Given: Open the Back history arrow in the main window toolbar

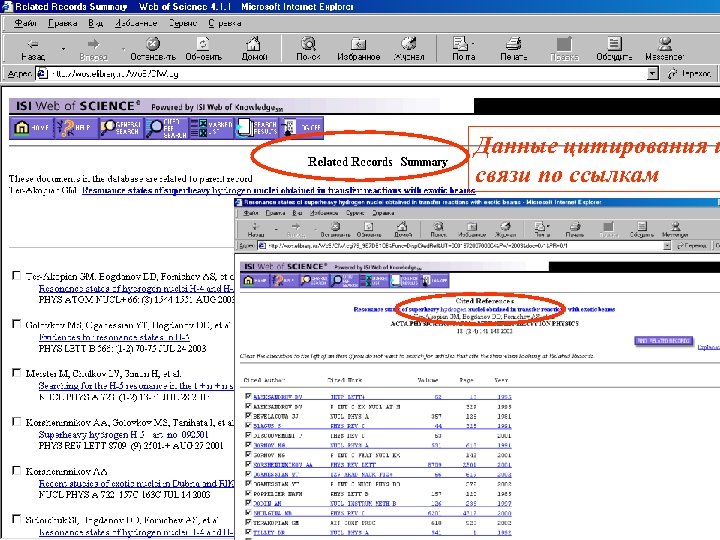Looking at the screenshot, I should point(63,49).
